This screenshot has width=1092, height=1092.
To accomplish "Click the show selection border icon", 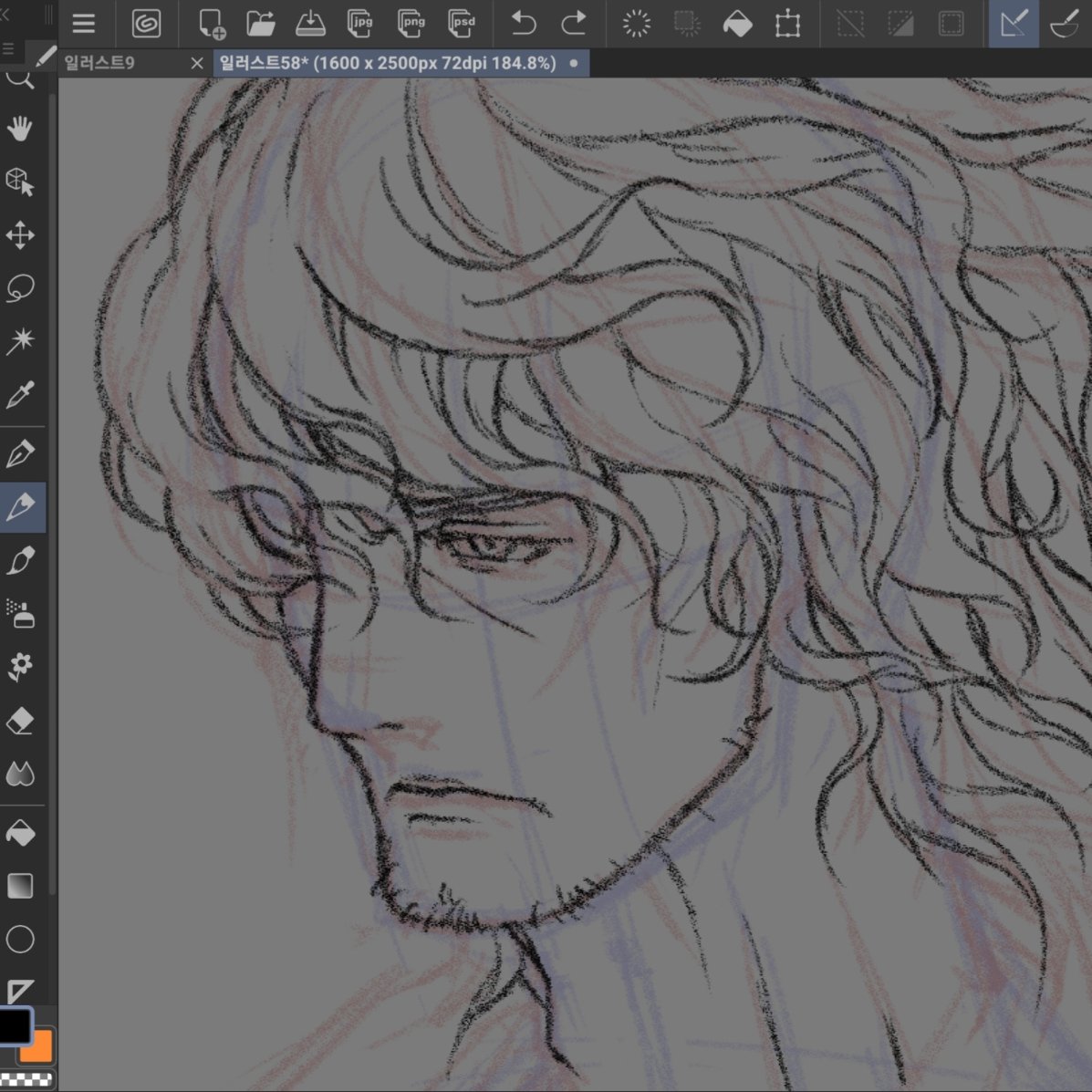I will (952, 24).
